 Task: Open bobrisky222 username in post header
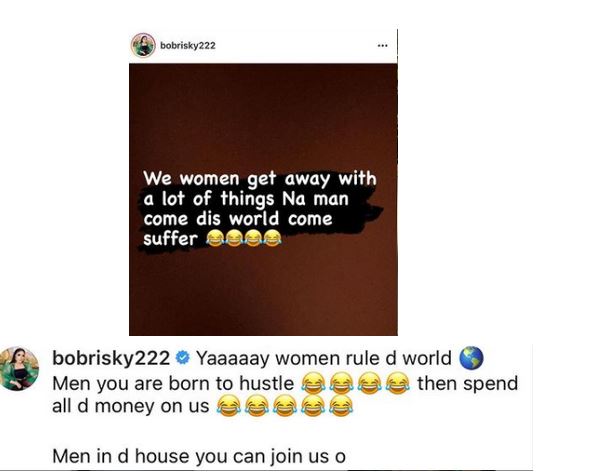pos(188,45)
